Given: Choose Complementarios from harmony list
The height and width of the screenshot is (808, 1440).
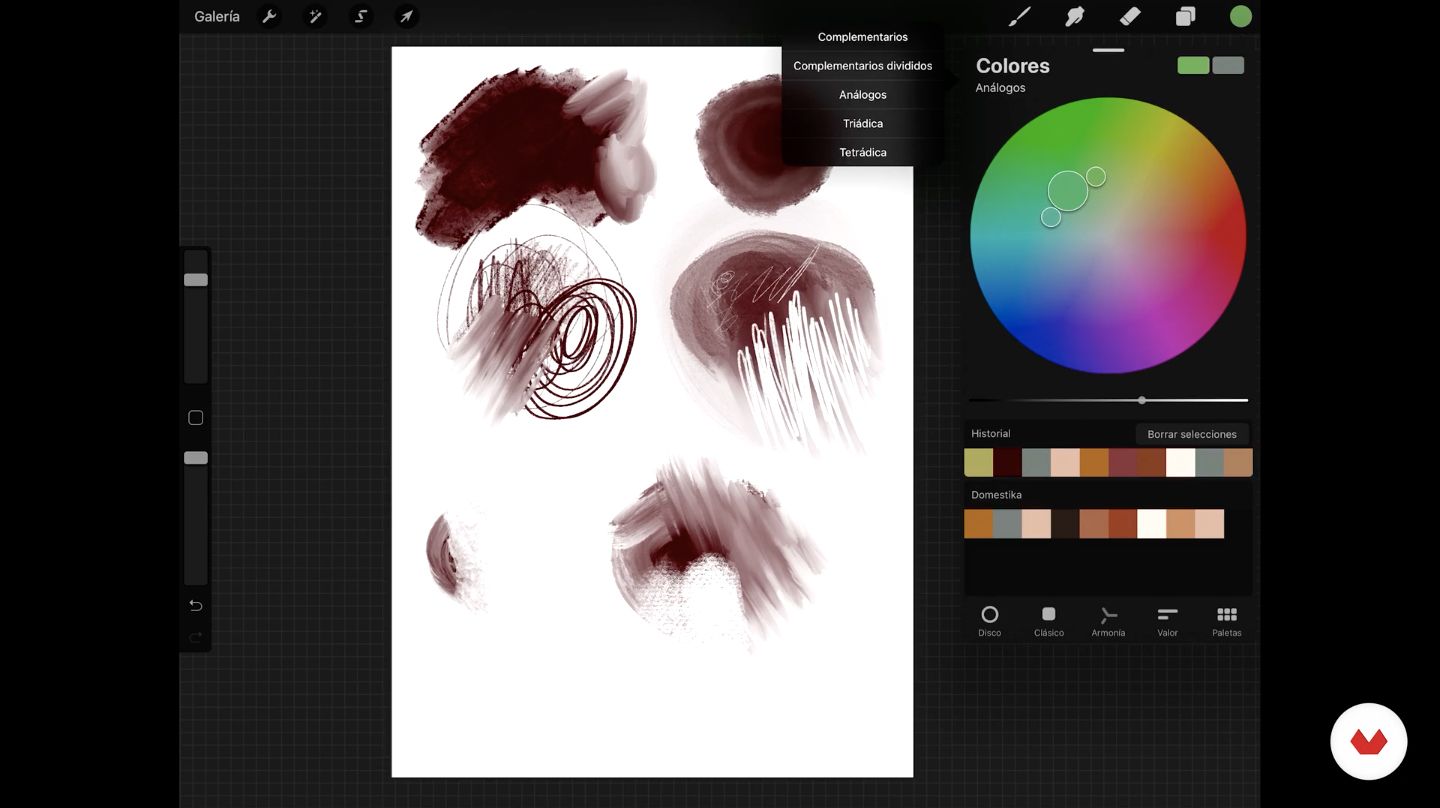Looking at the screenshot, I should coord(862,37).
